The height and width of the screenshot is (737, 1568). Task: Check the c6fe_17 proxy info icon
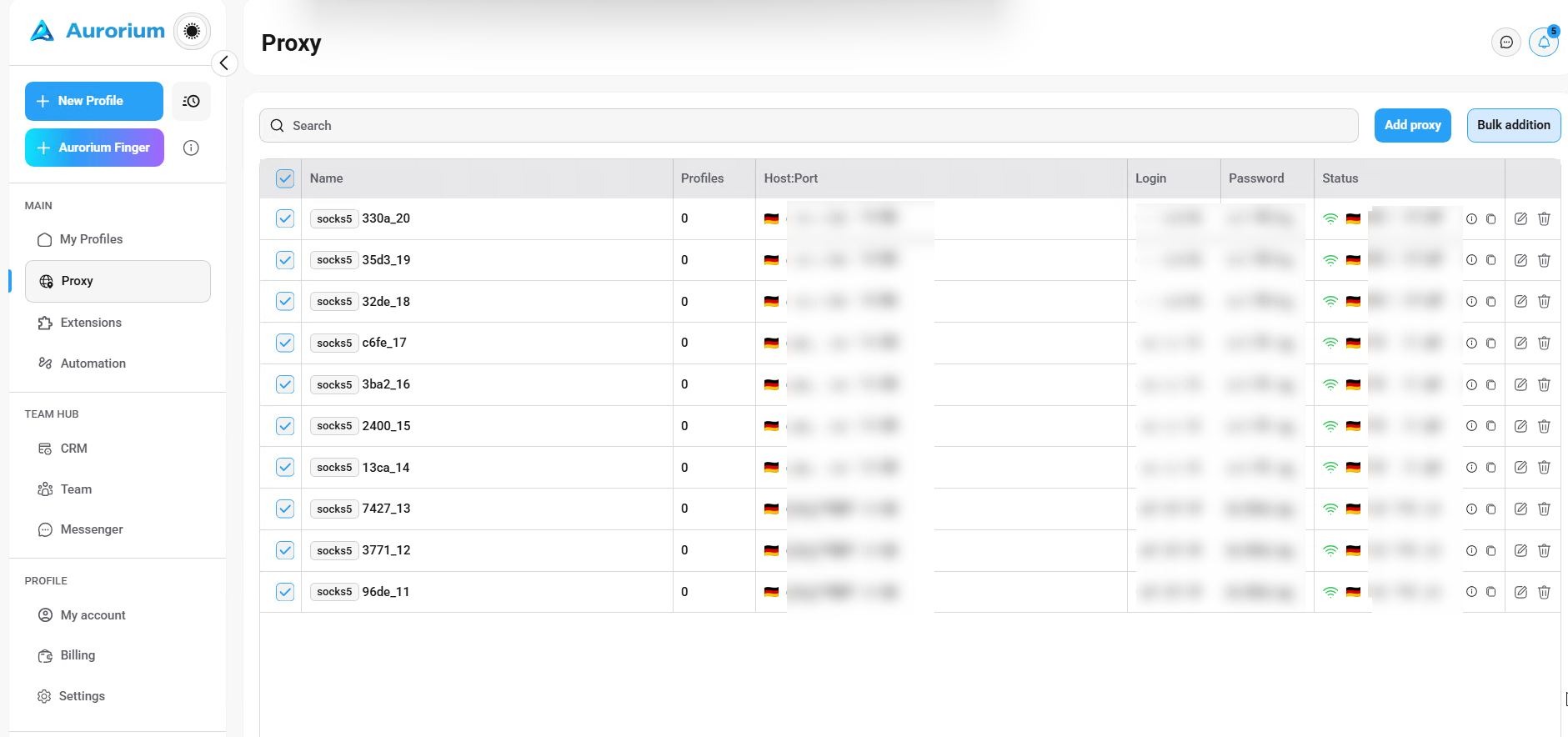[x=1471, y=343]
